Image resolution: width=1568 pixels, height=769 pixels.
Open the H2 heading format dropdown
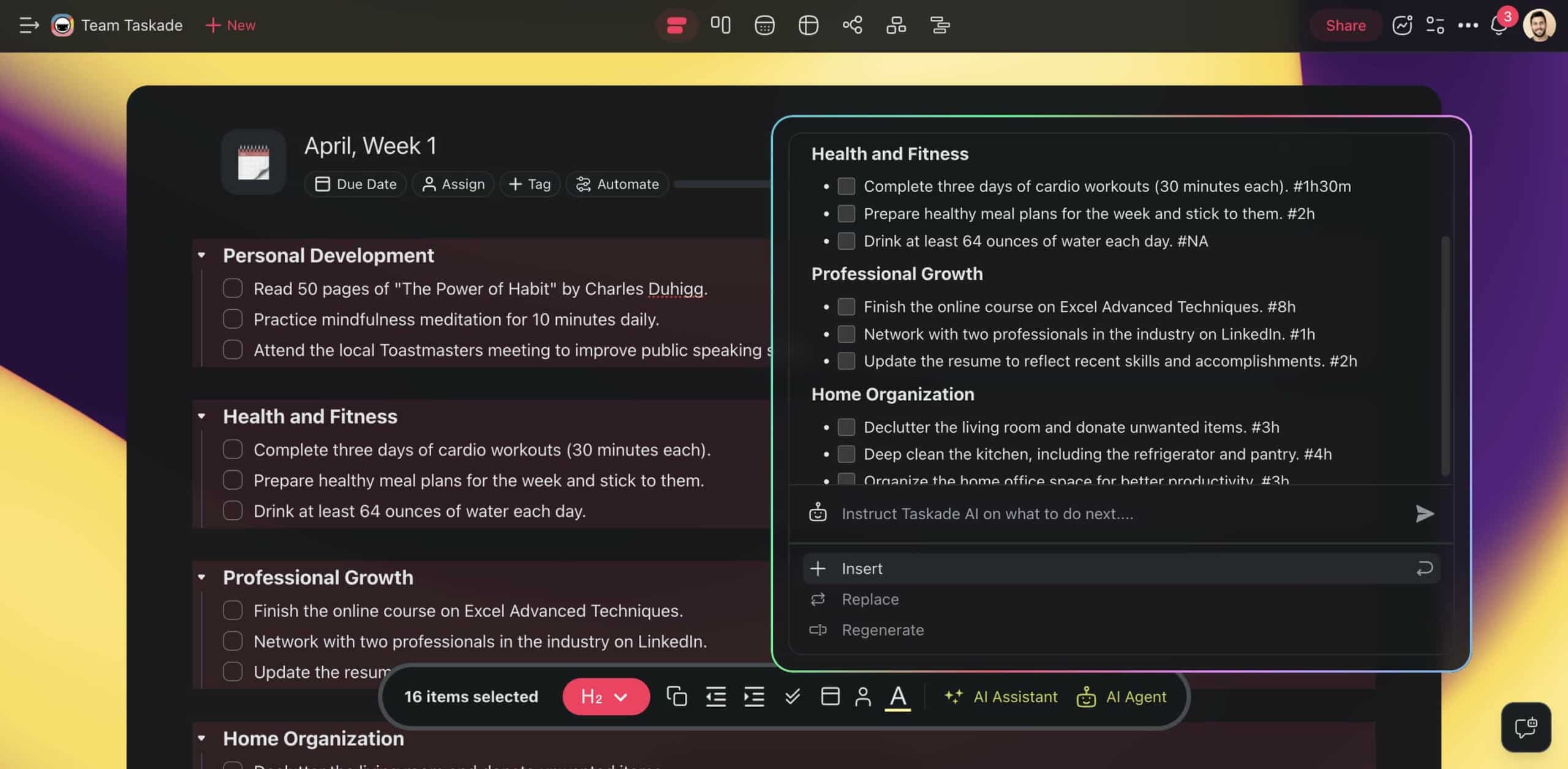pos(605,696)
